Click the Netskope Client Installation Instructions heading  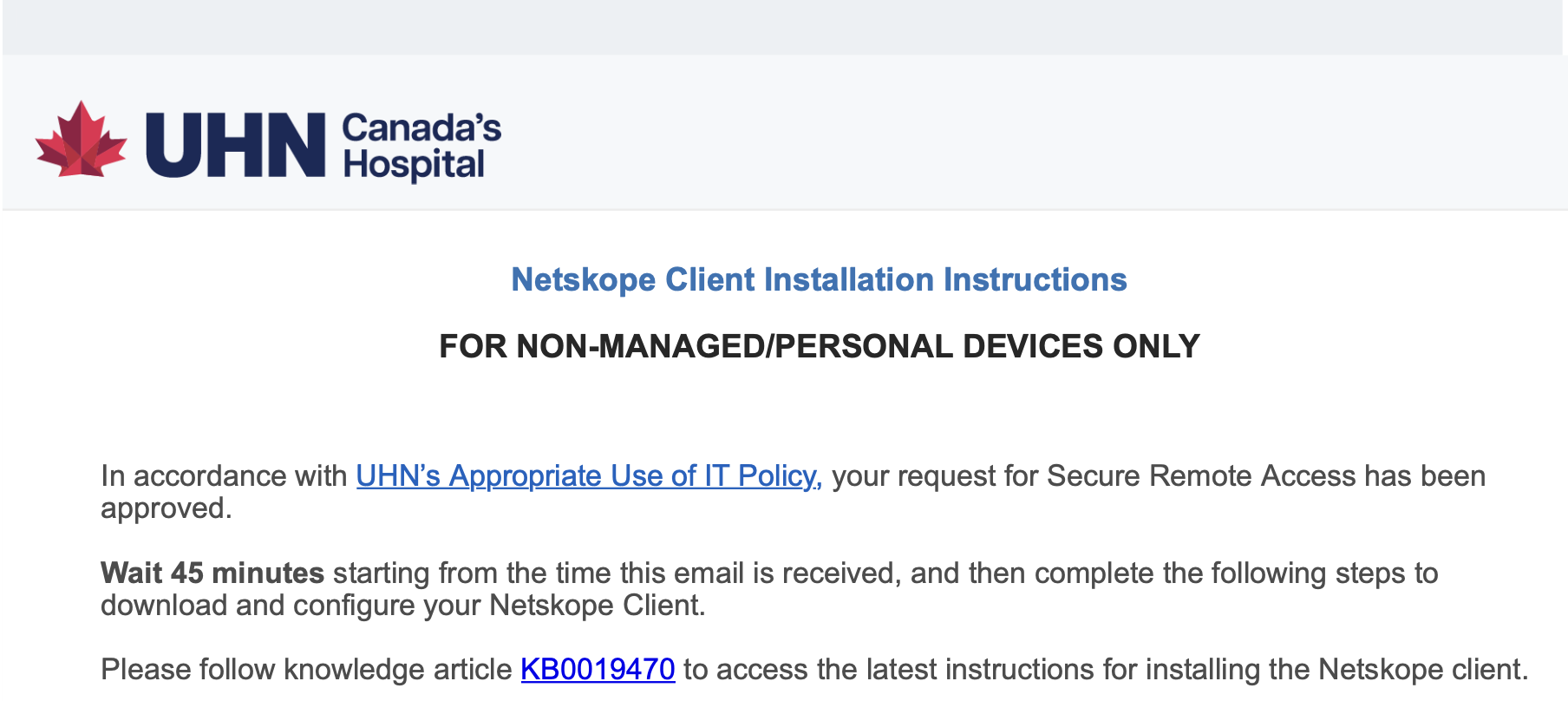click(x=819, y=280)
